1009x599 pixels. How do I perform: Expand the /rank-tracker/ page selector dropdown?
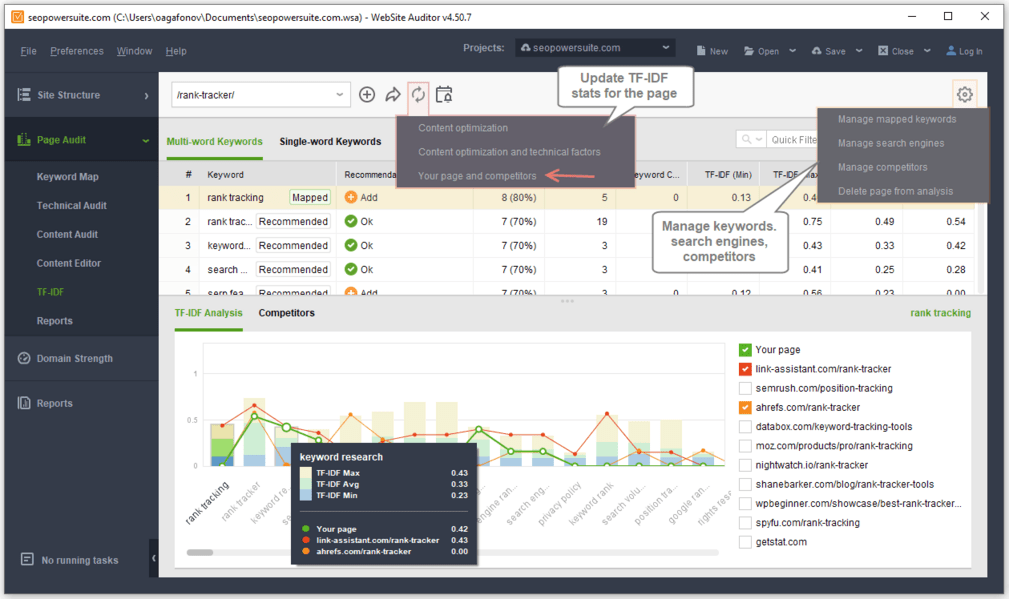(x=338, y=93)
